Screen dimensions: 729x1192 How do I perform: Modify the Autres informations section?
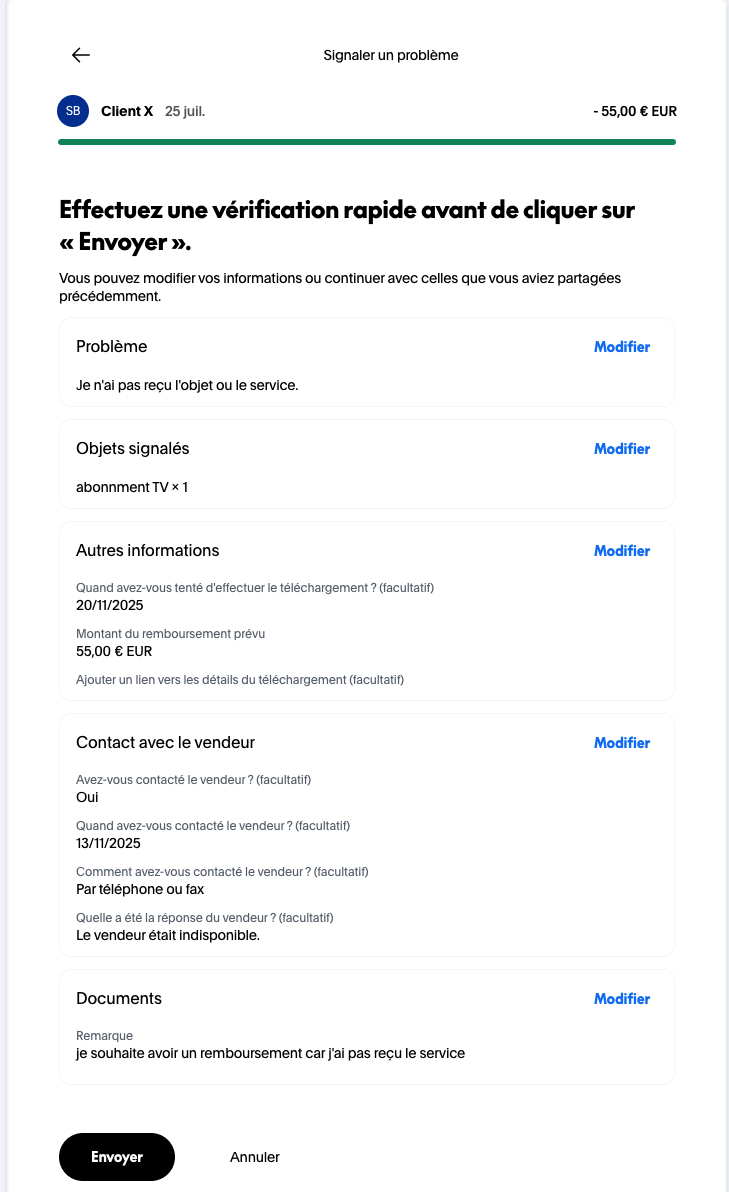tap(621, 551)
